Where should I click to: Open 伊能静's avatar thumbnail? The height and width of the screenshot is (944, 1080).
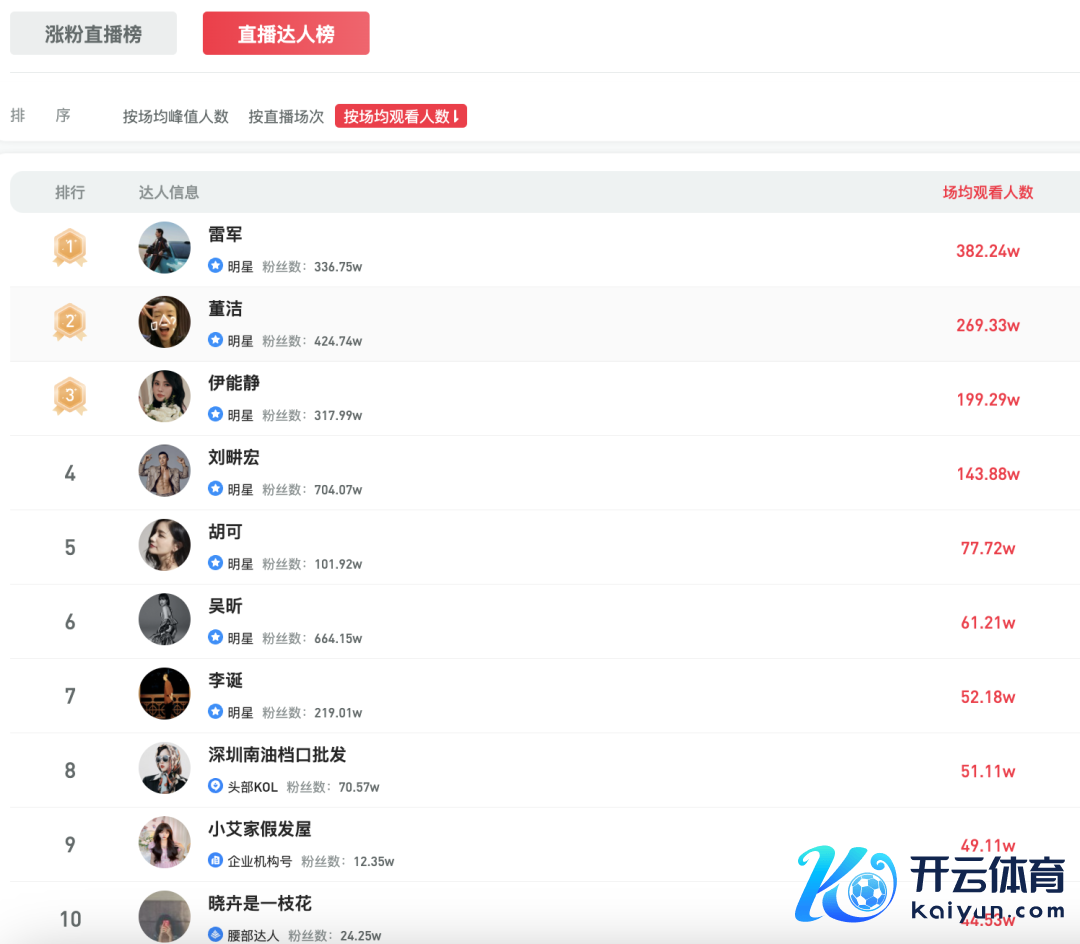[x=164, y=396]
